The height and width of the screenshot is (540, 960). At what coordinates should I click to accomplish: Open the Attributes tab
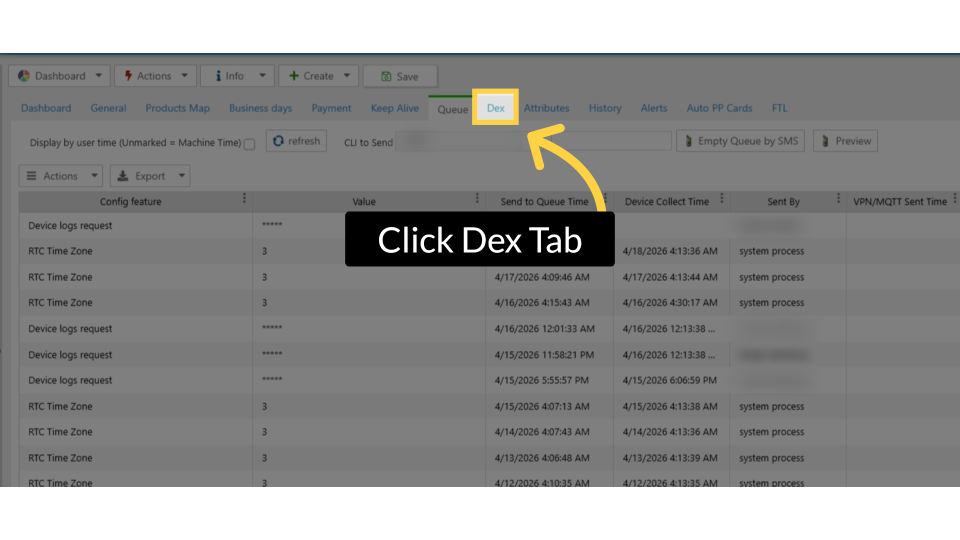(546, 108)
